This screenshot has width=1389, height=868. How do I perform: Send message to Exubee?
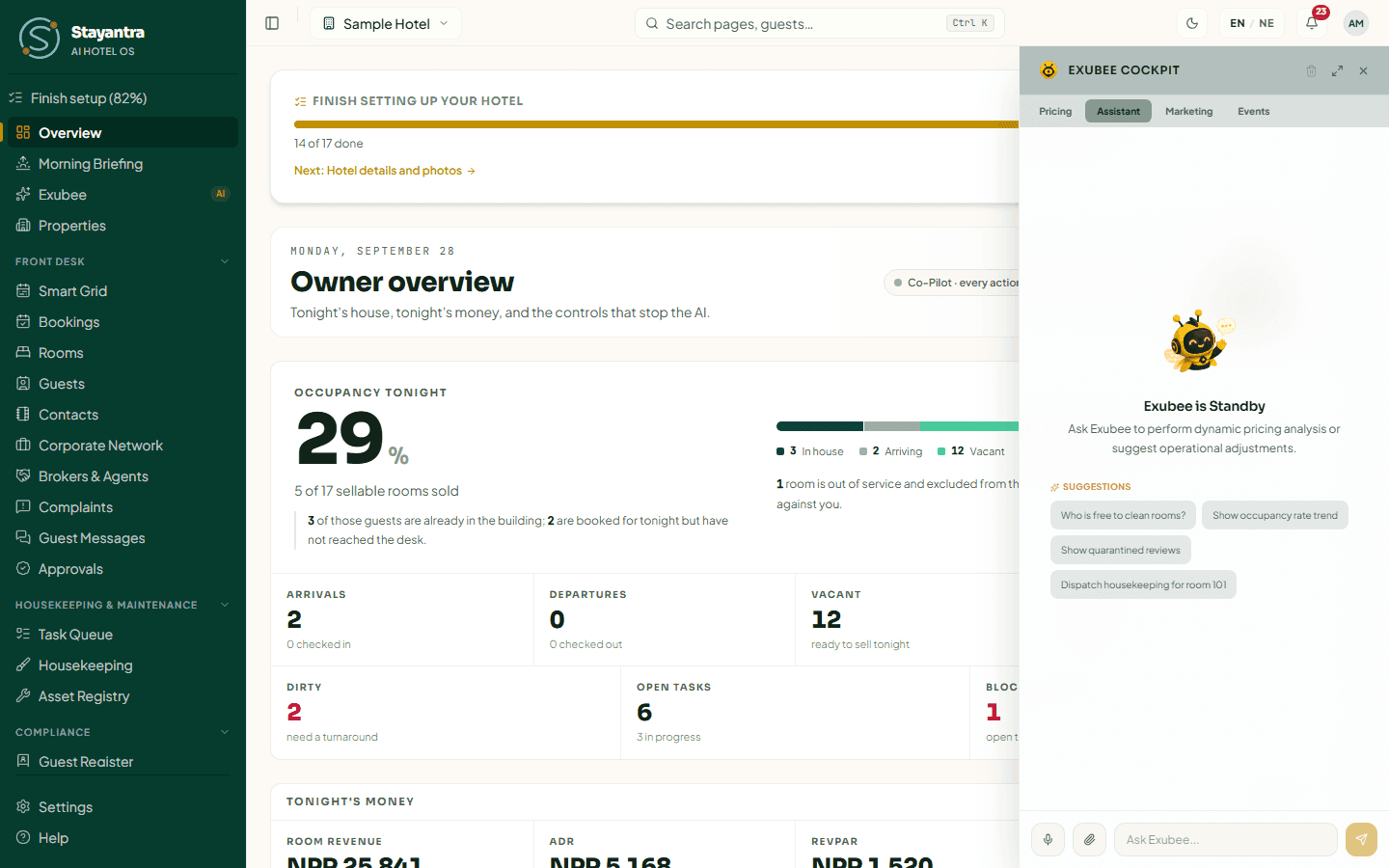[x=1361, y=840]
